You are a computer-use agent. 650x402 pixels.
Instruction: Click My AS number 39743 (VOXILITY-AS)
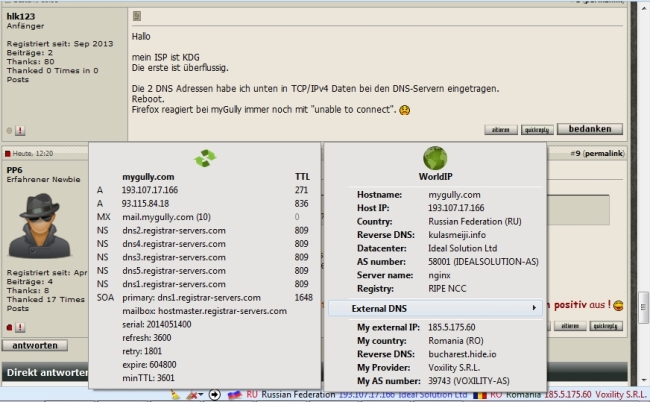(468, 381)
